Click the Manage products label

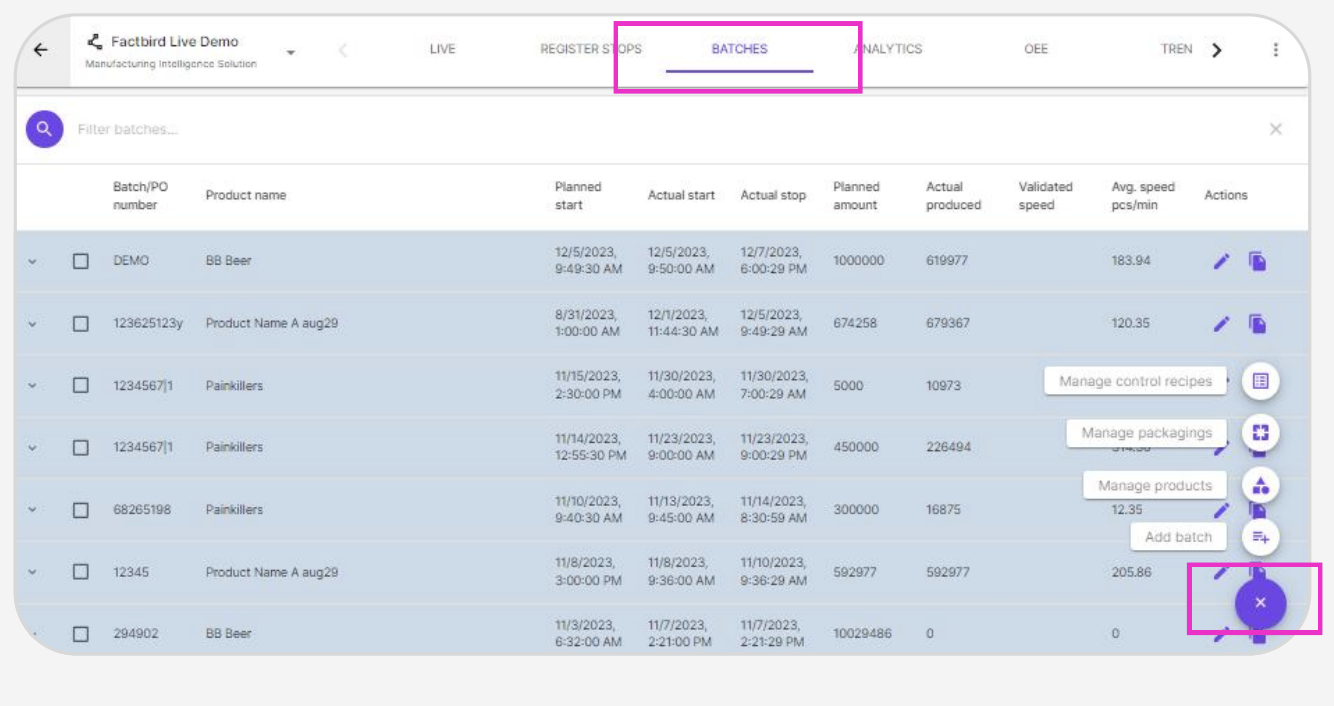coord(1155,485)
